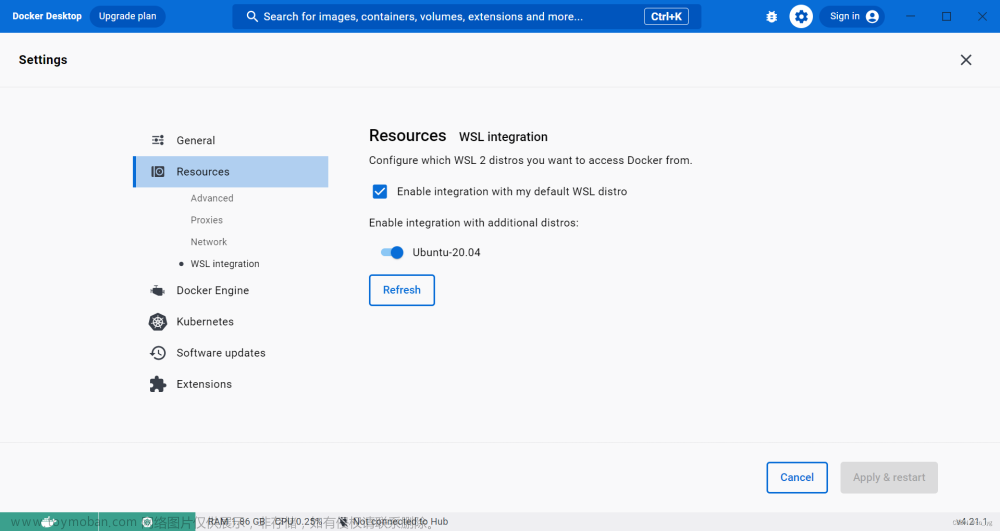This screenshot has height=531, width=1000.
Task: Click the Ctrl+K shortcut badge
Action: pos(666,17)
